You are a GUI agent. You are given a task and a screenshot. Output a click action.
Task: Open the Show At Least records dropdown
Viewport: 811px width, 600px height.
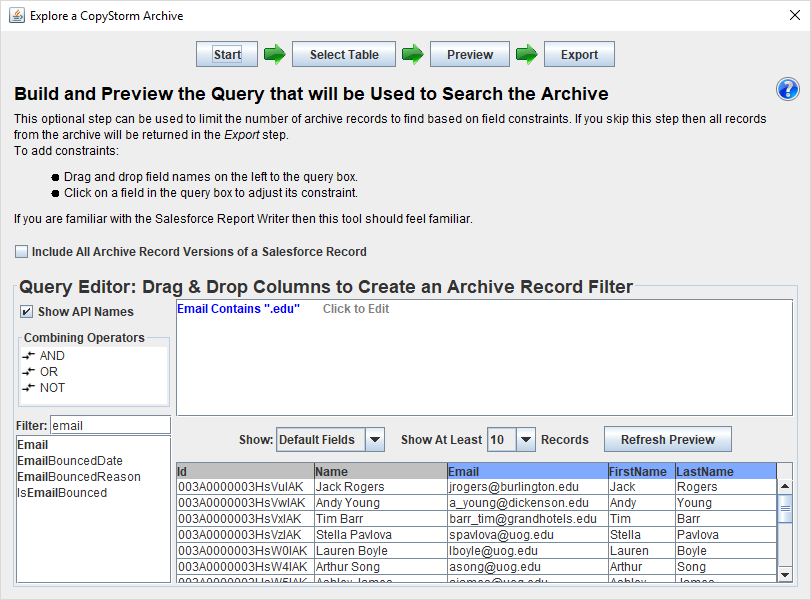pyautogui.click(x=525, y=440)
